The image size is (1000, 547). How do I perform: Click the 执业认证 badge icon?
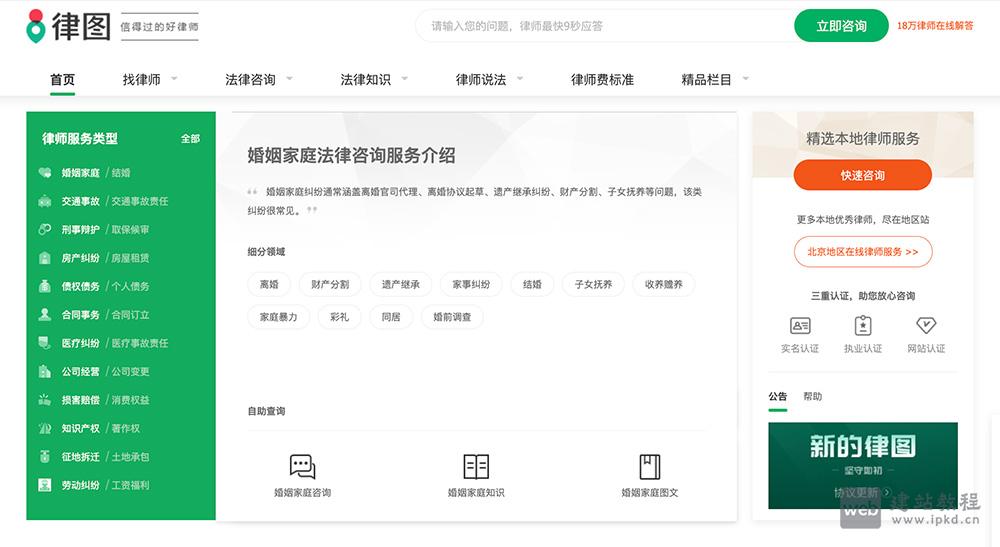(863, 326)
